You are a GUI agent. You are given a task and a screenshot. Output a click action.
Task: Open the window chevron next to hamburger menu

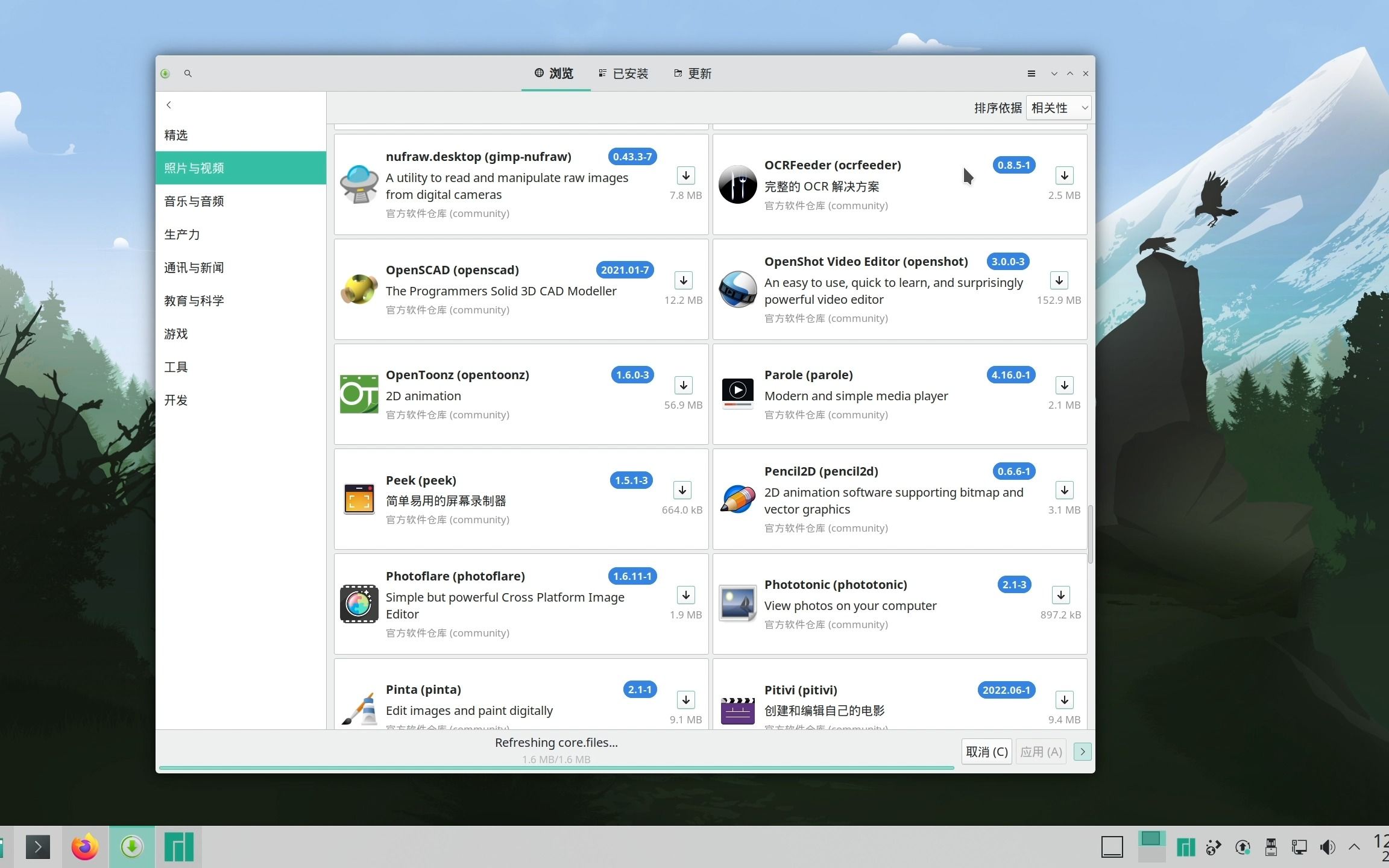(1053, 73)
